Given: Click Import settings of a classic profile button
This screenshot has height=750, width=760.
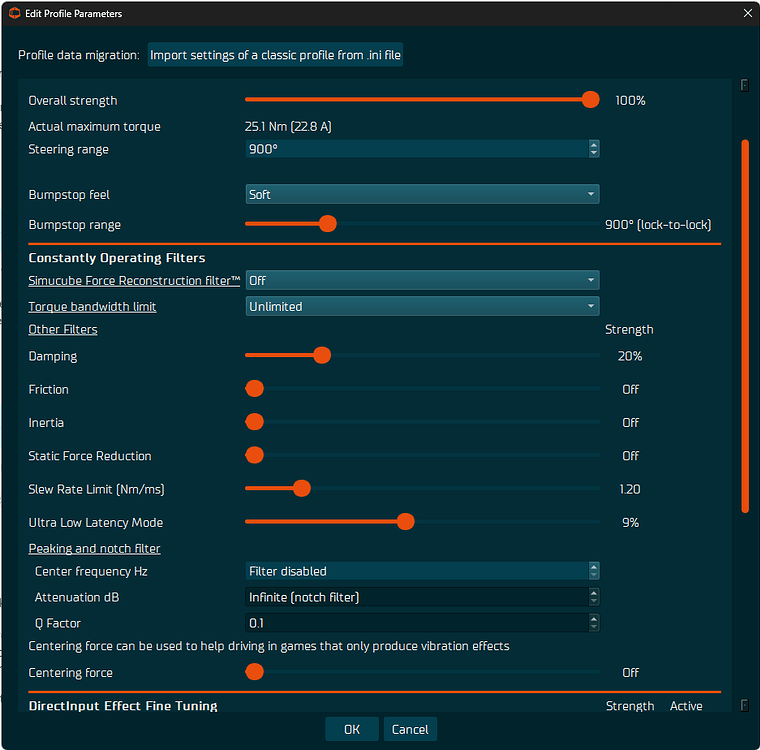Looking at the screenshot, I should pos(275,55).
